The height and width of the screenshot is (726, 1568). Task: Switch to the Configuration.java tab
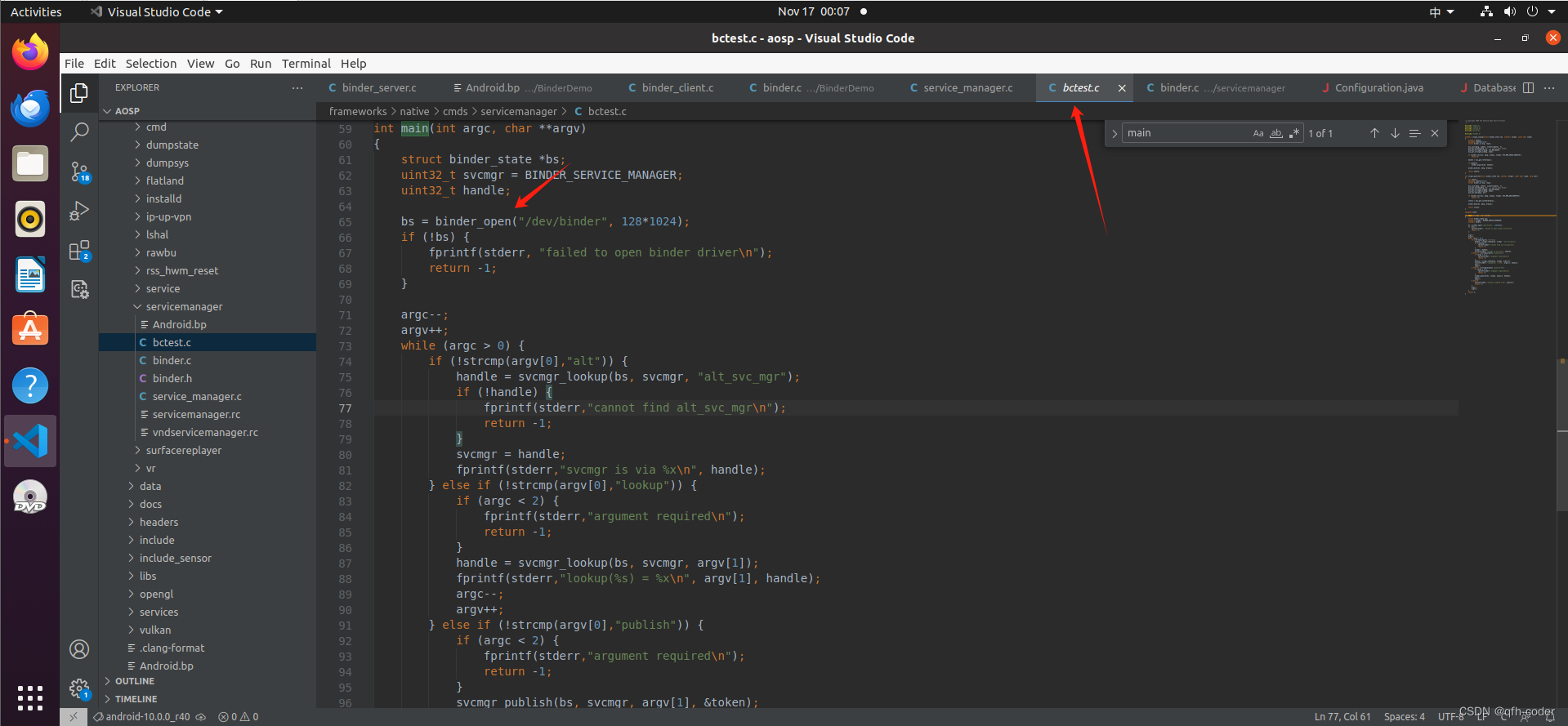1378,88
